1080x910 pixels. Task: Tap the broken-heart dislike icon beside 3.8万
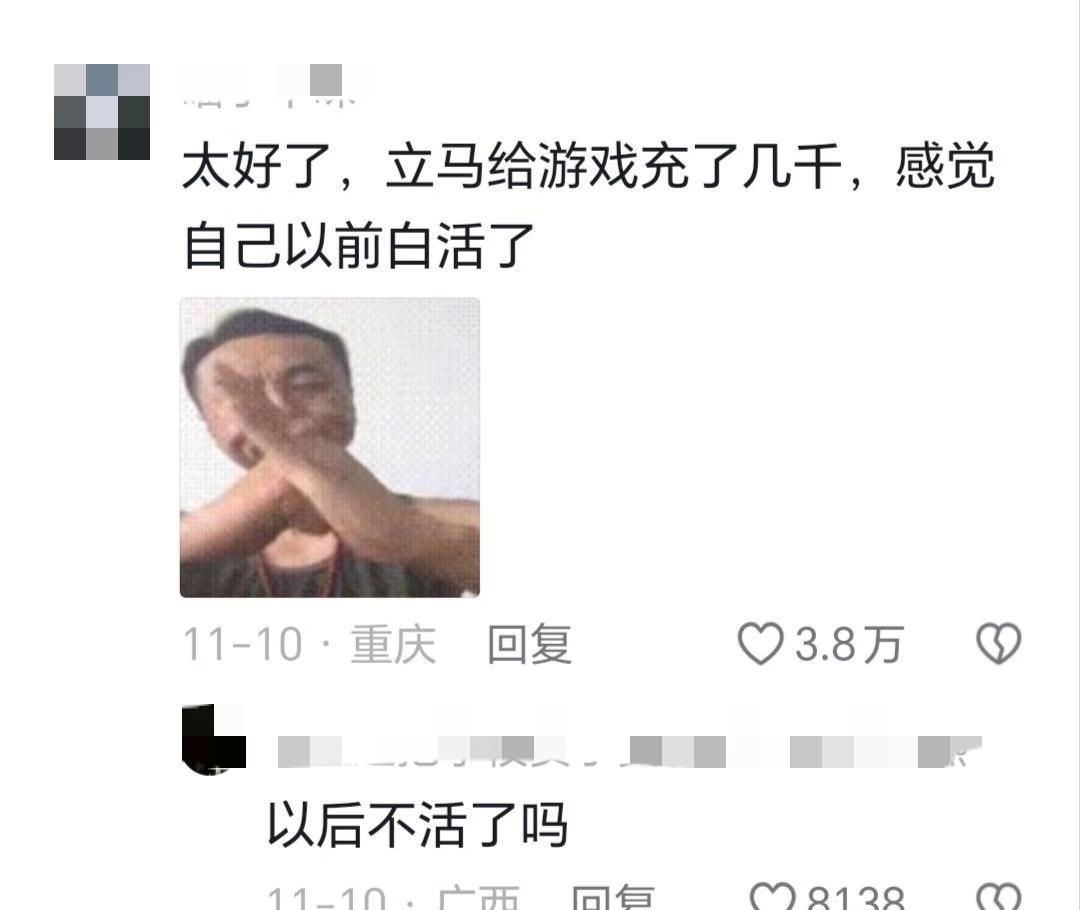point(999,643)
